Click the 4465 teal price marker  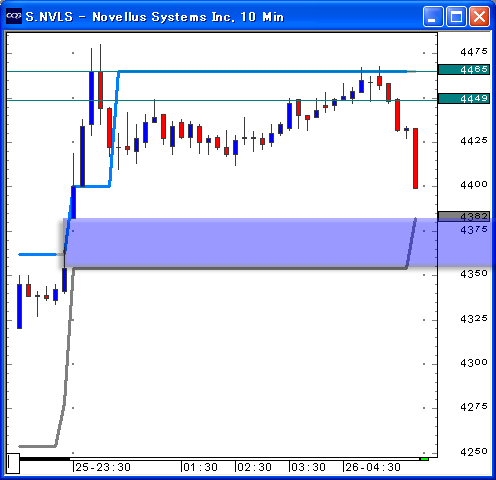tap(464, 69)
